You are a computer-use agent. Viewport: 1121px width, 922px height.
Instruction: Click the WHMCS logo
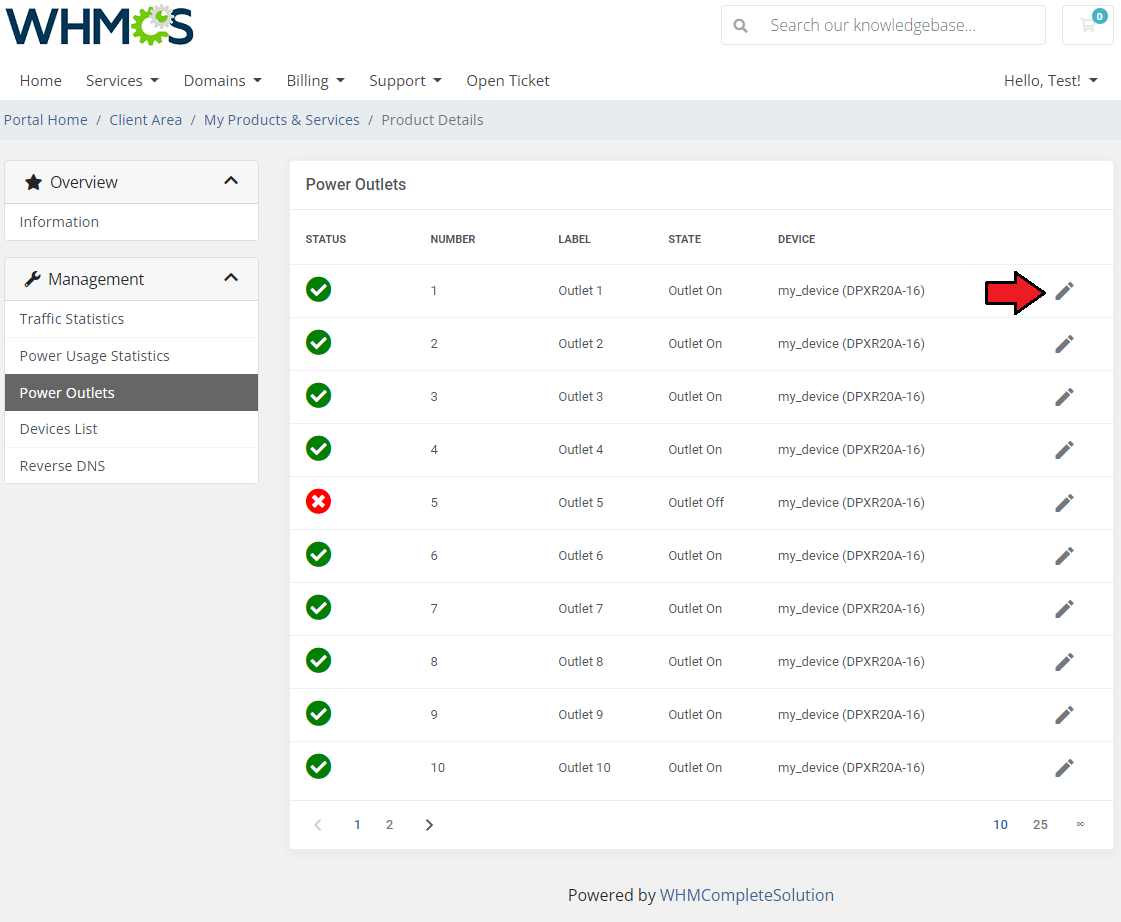click(99, 25)
